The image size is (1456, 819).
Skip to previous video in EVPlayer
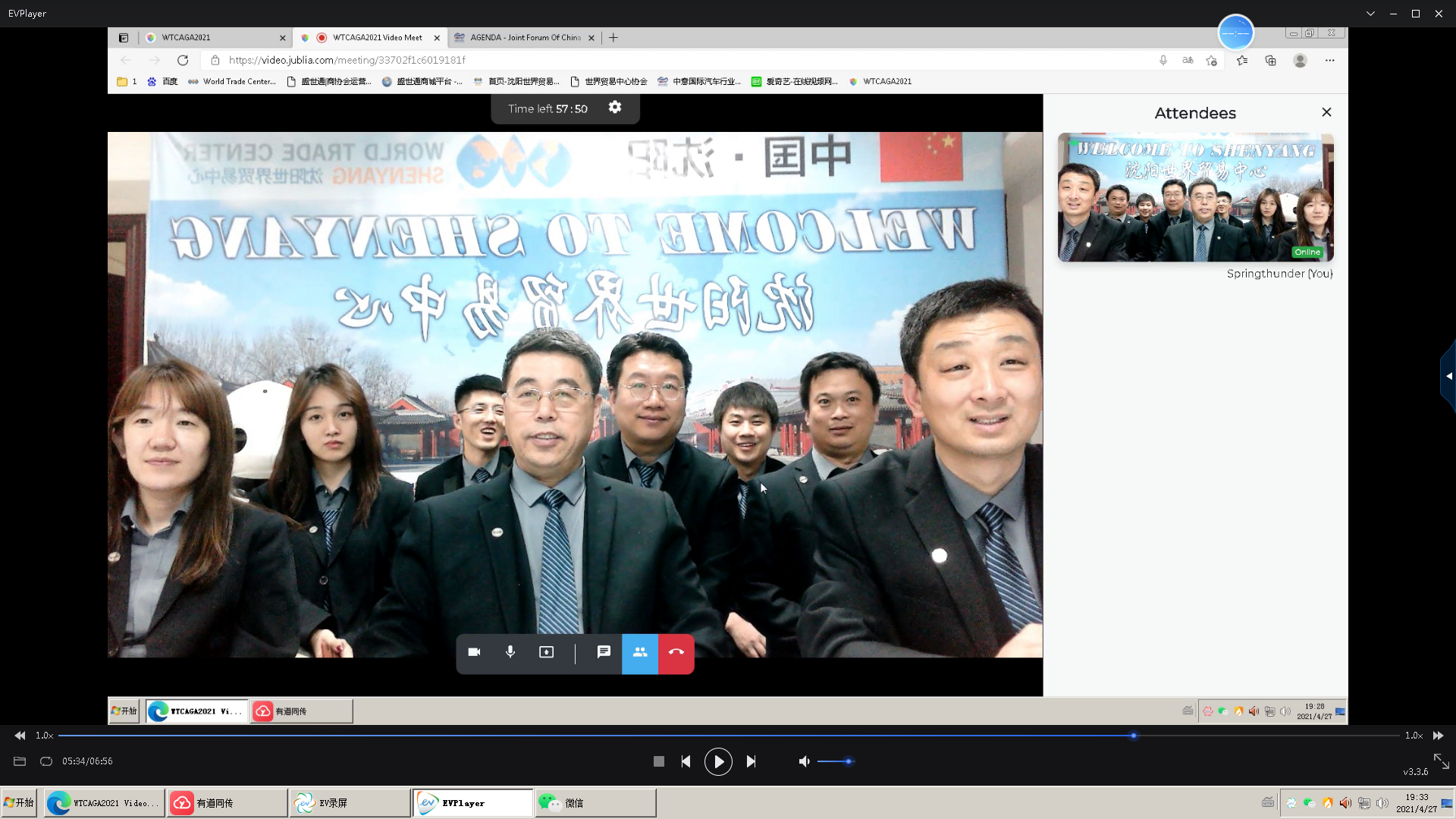pyautogui.click(x=686, y=761)
